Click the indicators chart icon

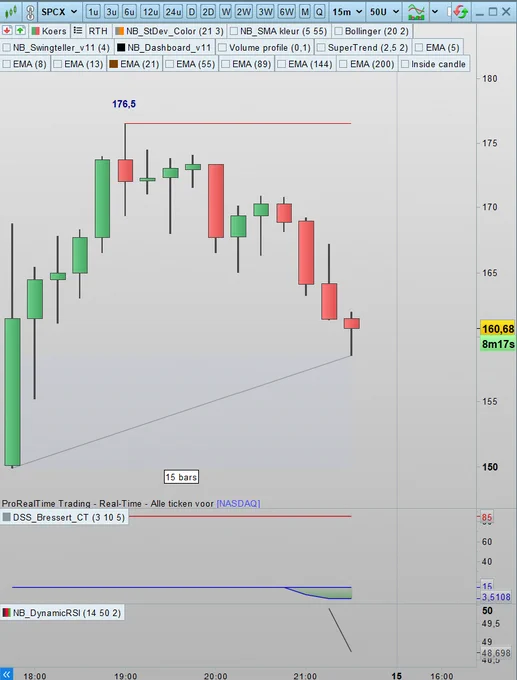click(416, 12)
